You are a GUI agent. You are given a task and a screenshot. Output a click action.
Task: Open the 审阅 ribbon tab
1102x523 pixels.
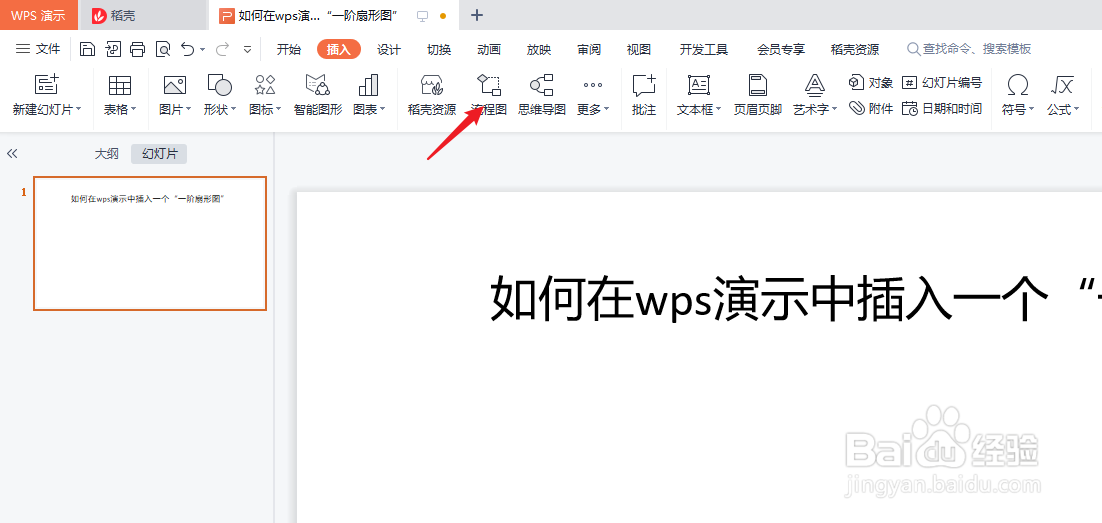[x=589, y=49]
